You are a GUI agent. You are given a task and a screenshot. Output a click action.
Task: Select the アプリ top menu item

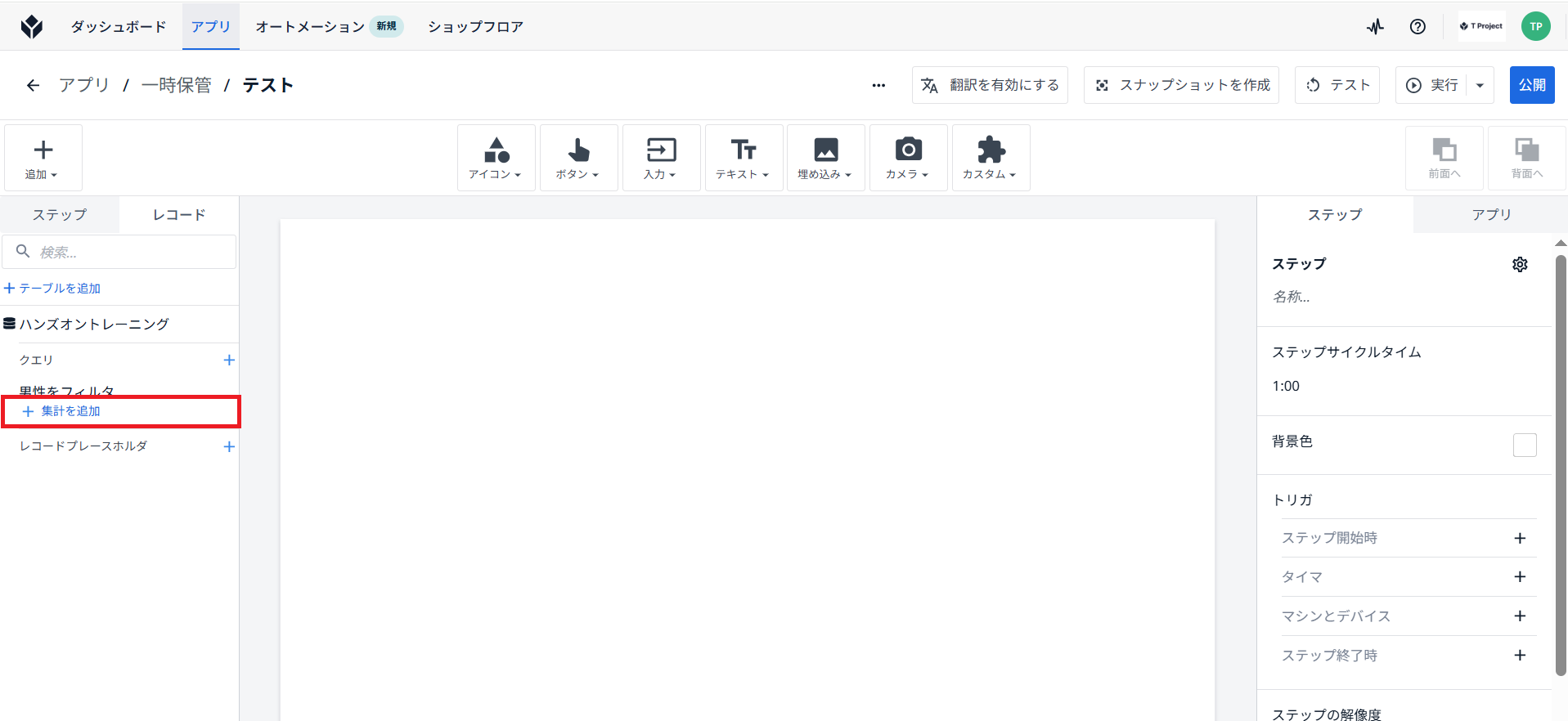pyautogui.click(x=211, y=26)
